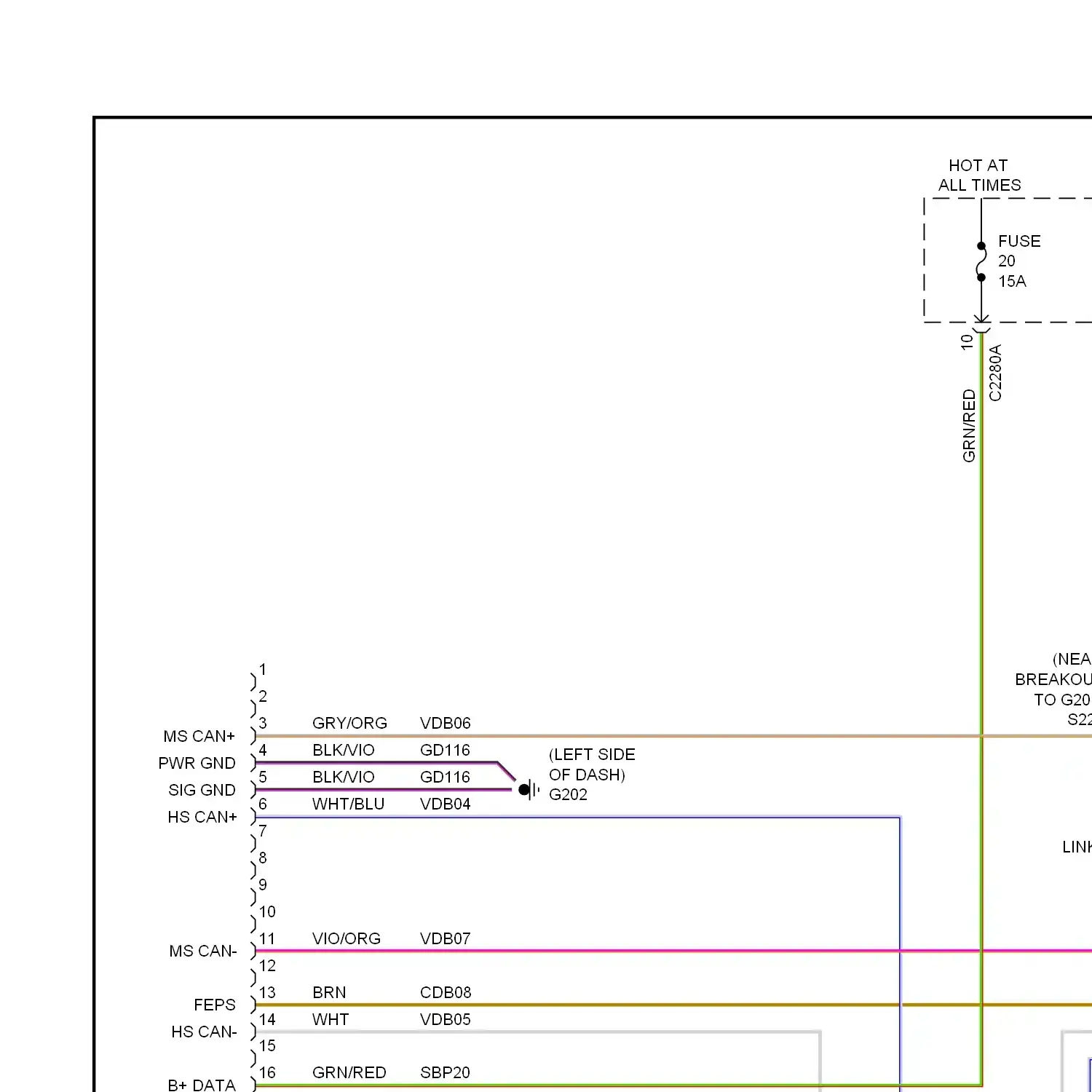Screen dimensions: 1092x1092
Task: Select connector pin number 8
Action: point(263,858)
